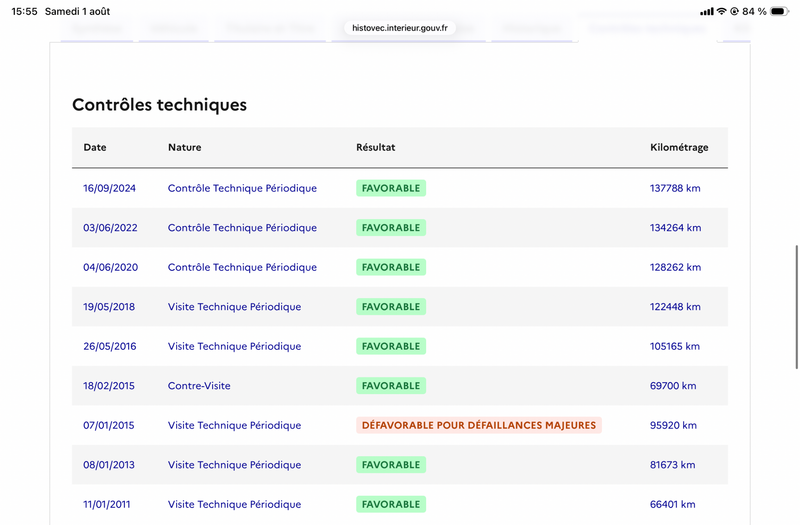
Task: Click the 134264 km mileage value
Action: (676, 228)
